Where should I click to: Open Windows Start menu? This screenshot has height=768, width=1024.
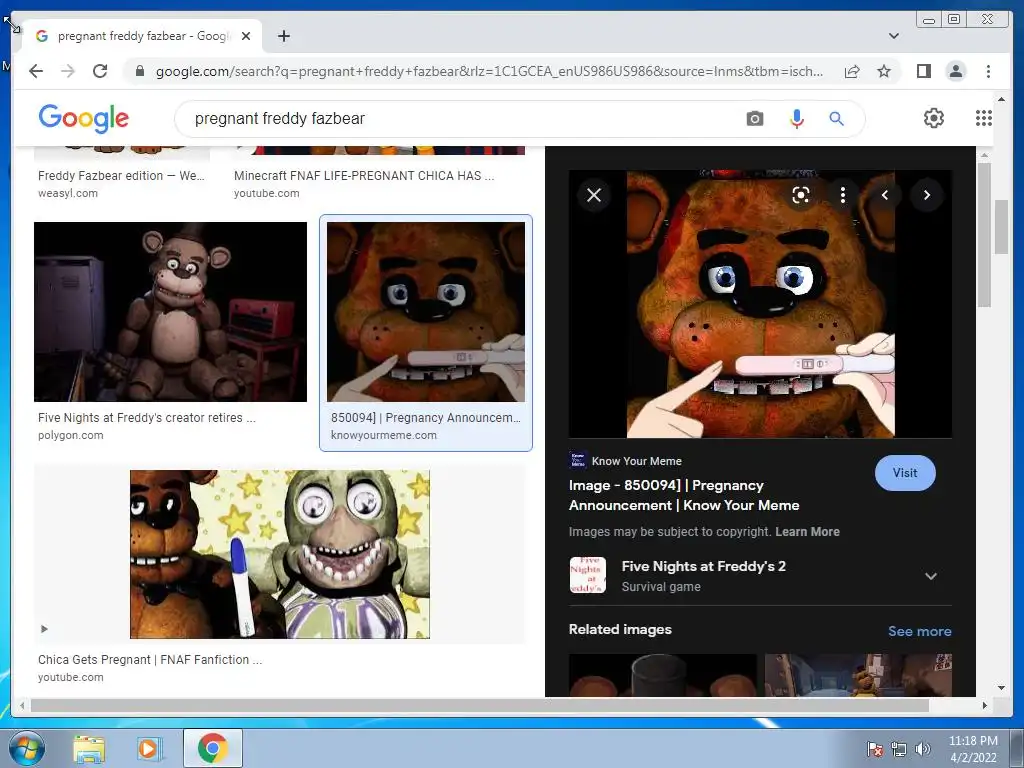click(26, 748)
